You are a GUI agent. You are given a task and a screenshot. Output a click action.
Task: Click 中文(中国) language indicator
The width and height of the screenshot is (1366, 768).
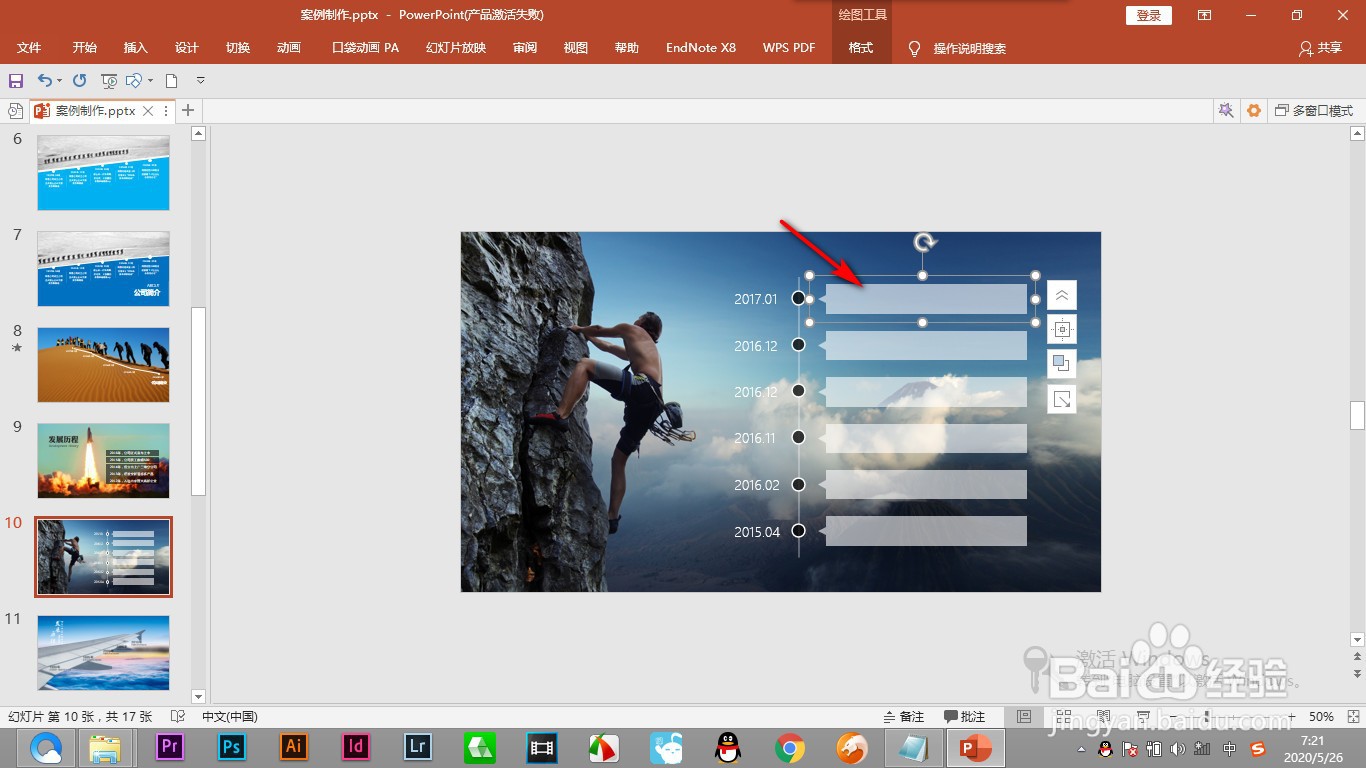pyautogui.click(x=230, y=717)
